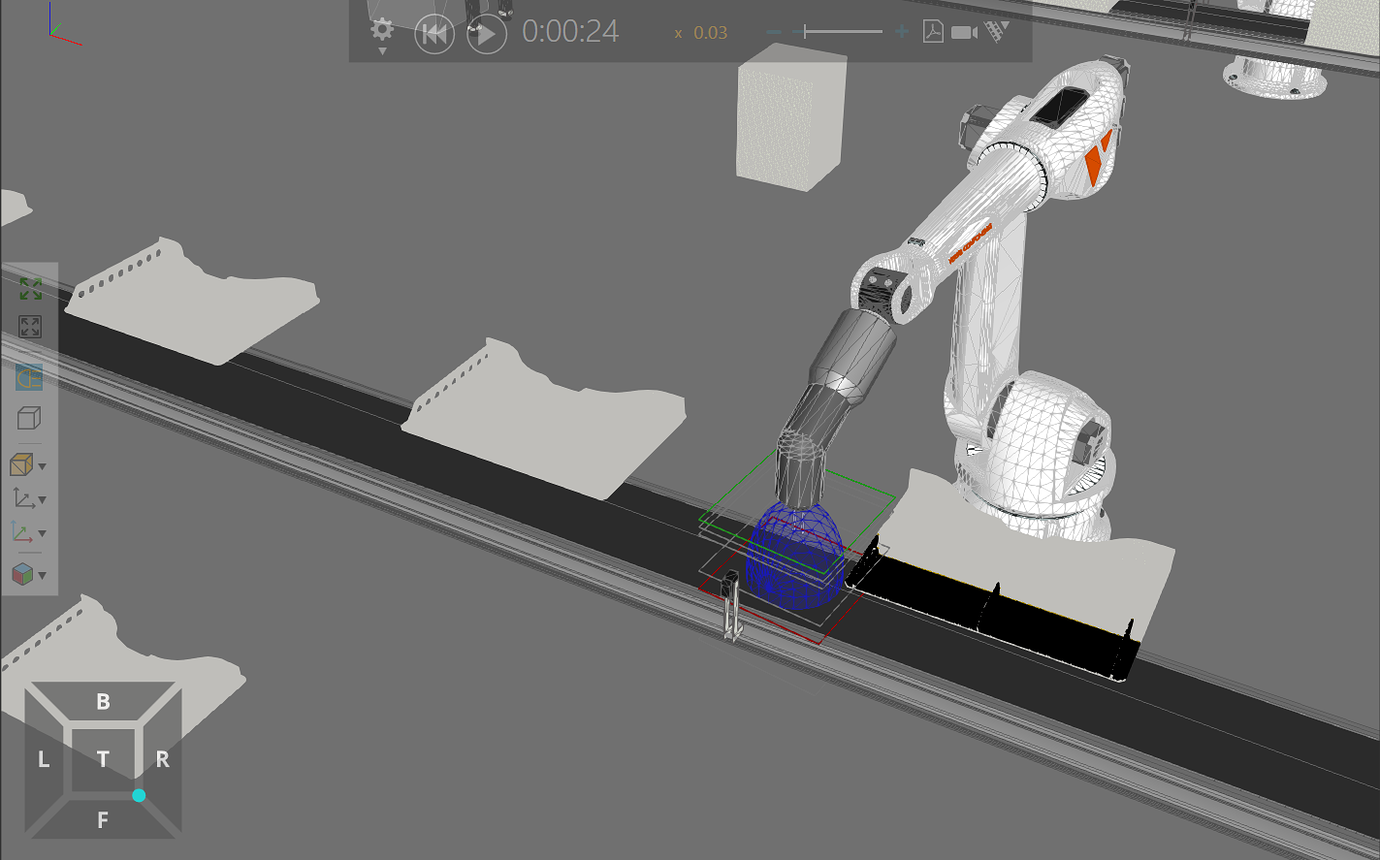This screenshot has width=1380, height=860.
Task: Rewind the simulation to the start
Action: tap(434, 32)
